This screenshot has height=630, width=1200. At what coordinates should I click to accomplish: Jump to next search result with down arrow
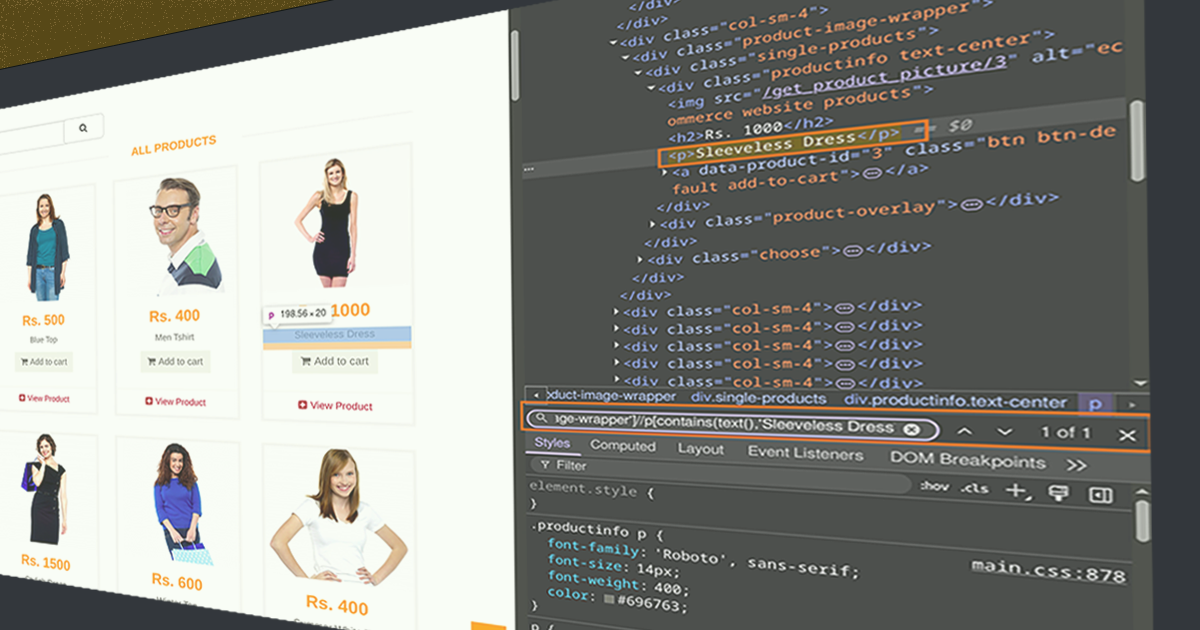[1004, 431]
